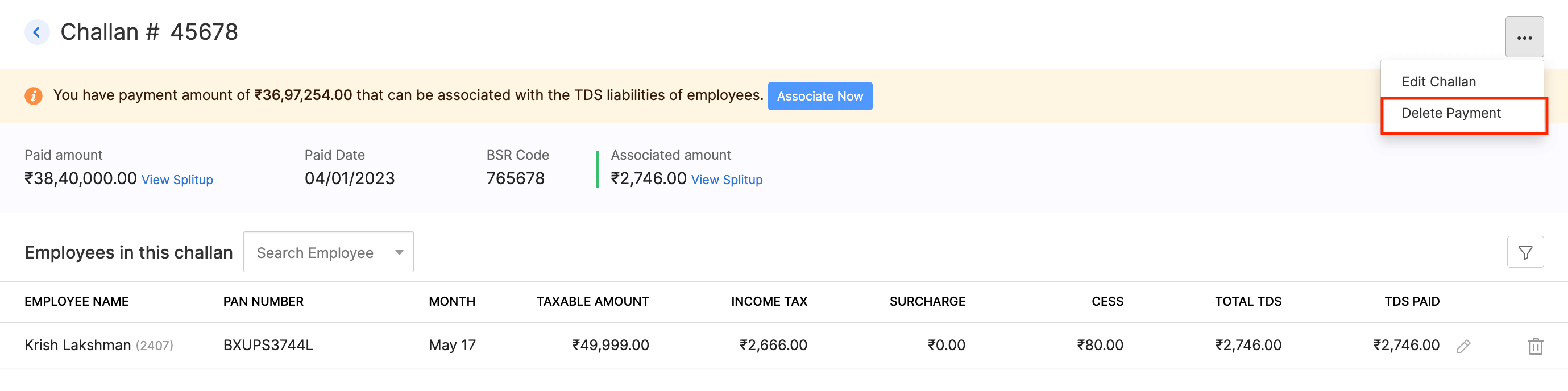
Task: Click the three-dot more options button
Action: coord(1524,38)
